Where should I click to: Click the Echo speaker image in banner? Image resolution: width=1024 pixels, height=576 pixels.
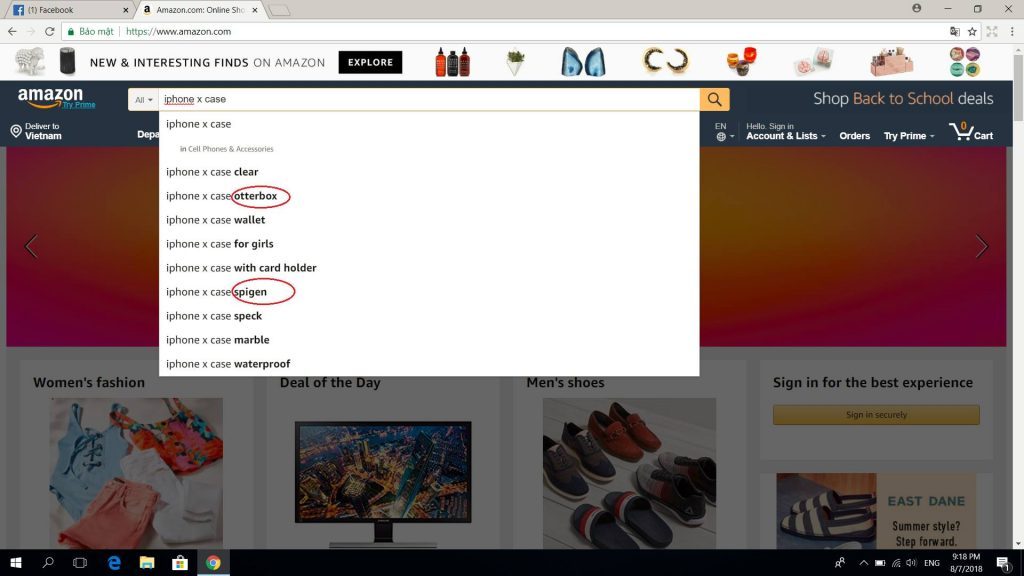[67, 61]
